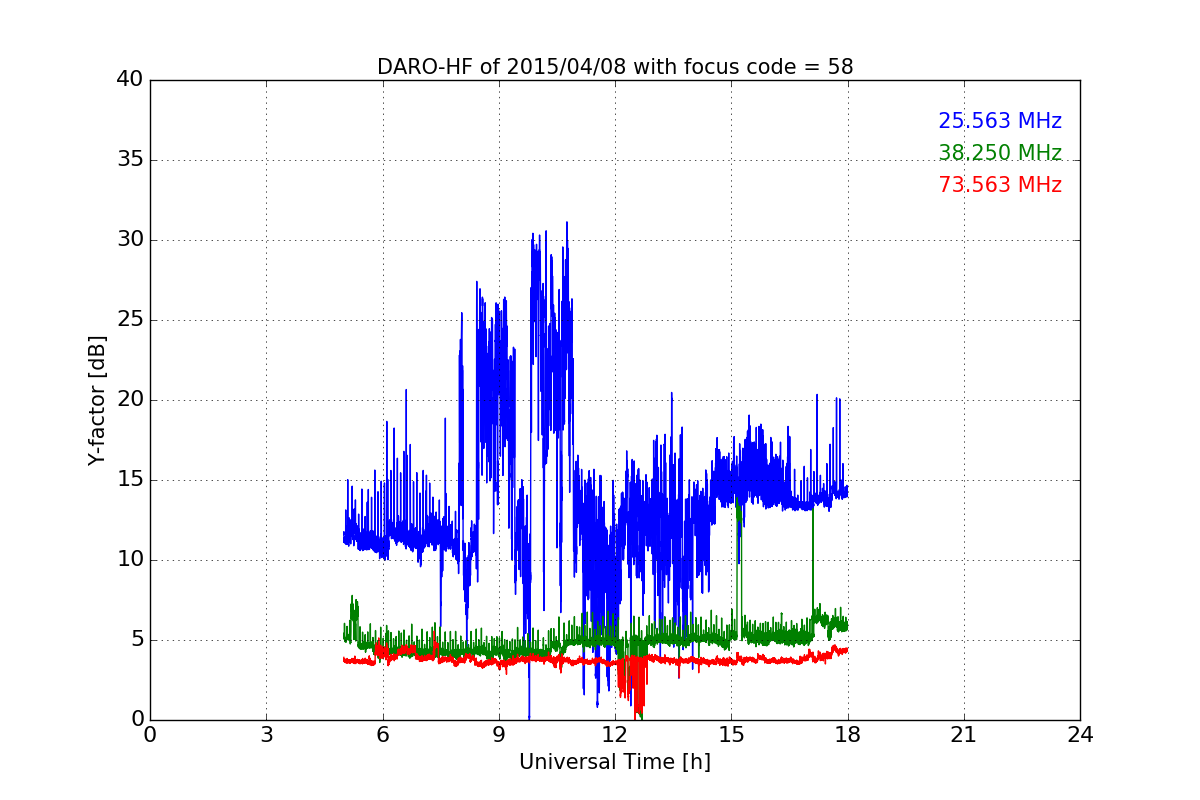The height and width of the screenshot is (800, 1200).
Task: Click the plot title mentioning focus code 58
Action: click(615, 67)
